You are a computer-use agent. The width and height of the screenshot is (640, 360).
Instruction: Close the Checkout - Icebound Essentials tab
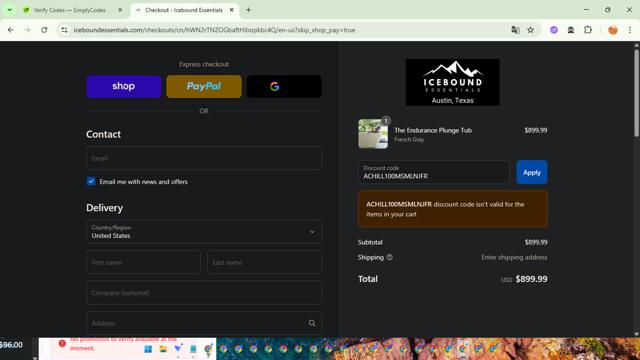231,10
